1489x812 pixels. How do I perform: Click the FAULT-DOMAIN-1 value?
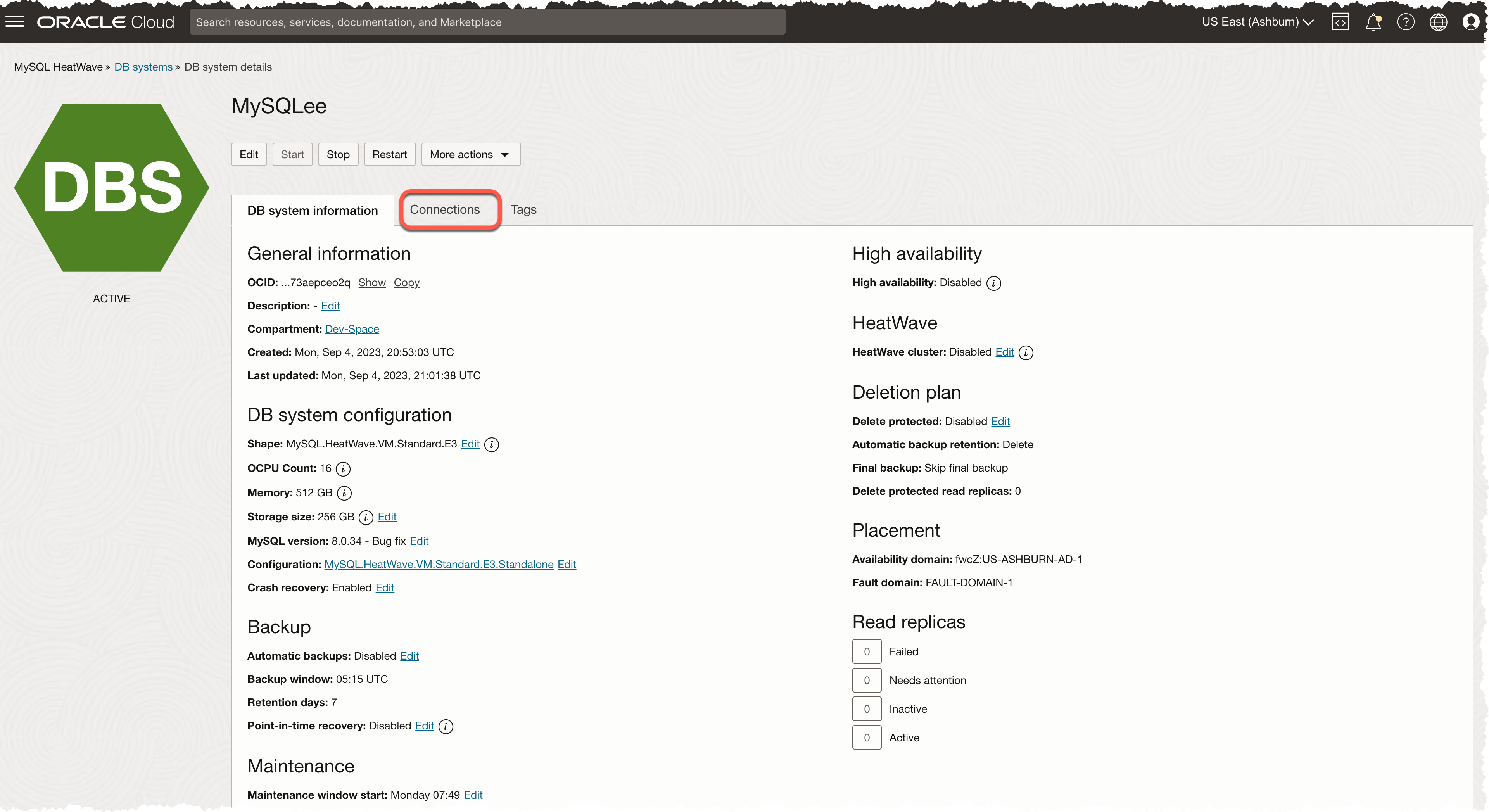[969, 582]
